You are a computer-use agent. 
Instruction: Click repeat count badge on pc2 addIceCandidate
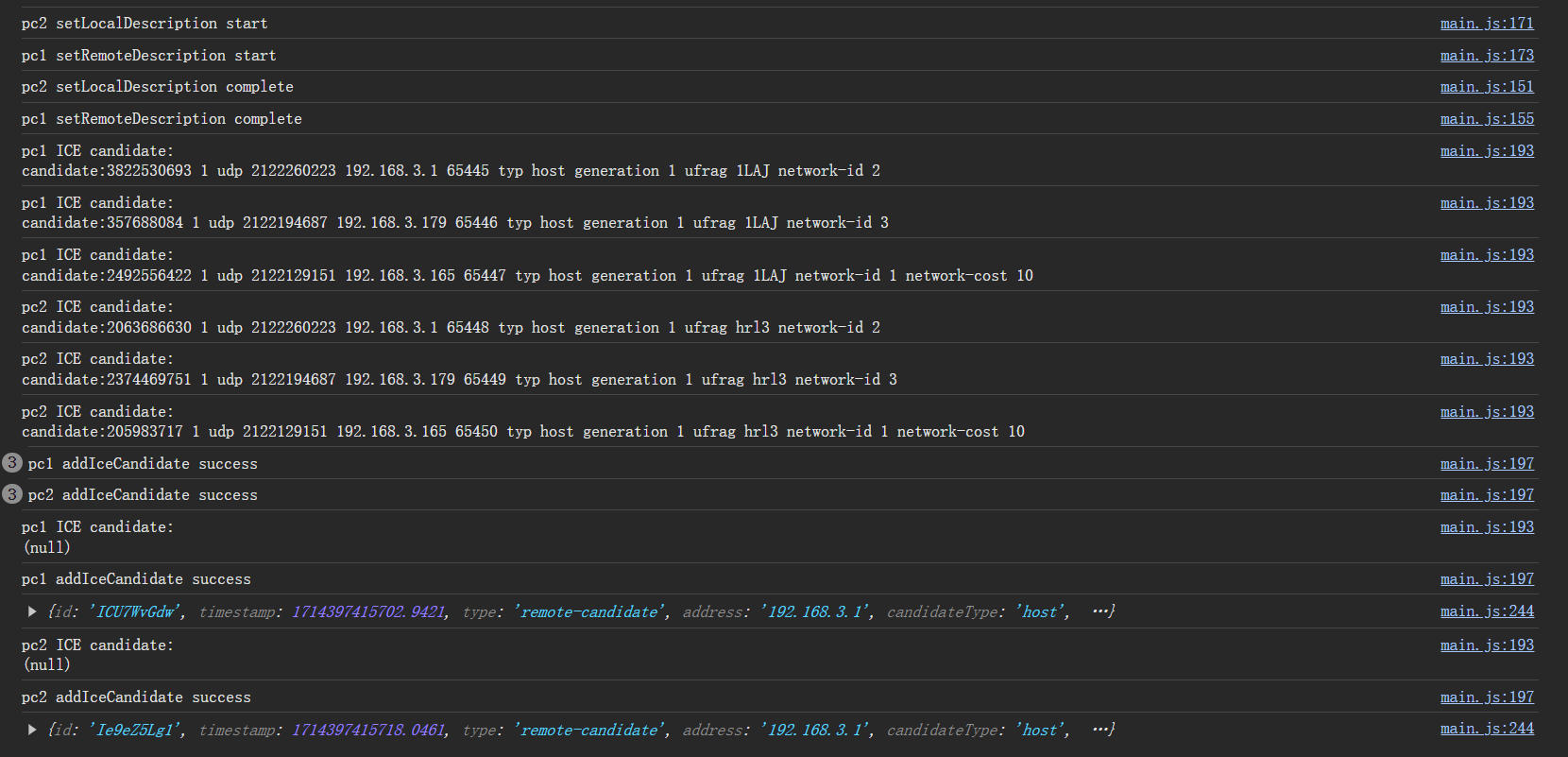tap(12, 493)
